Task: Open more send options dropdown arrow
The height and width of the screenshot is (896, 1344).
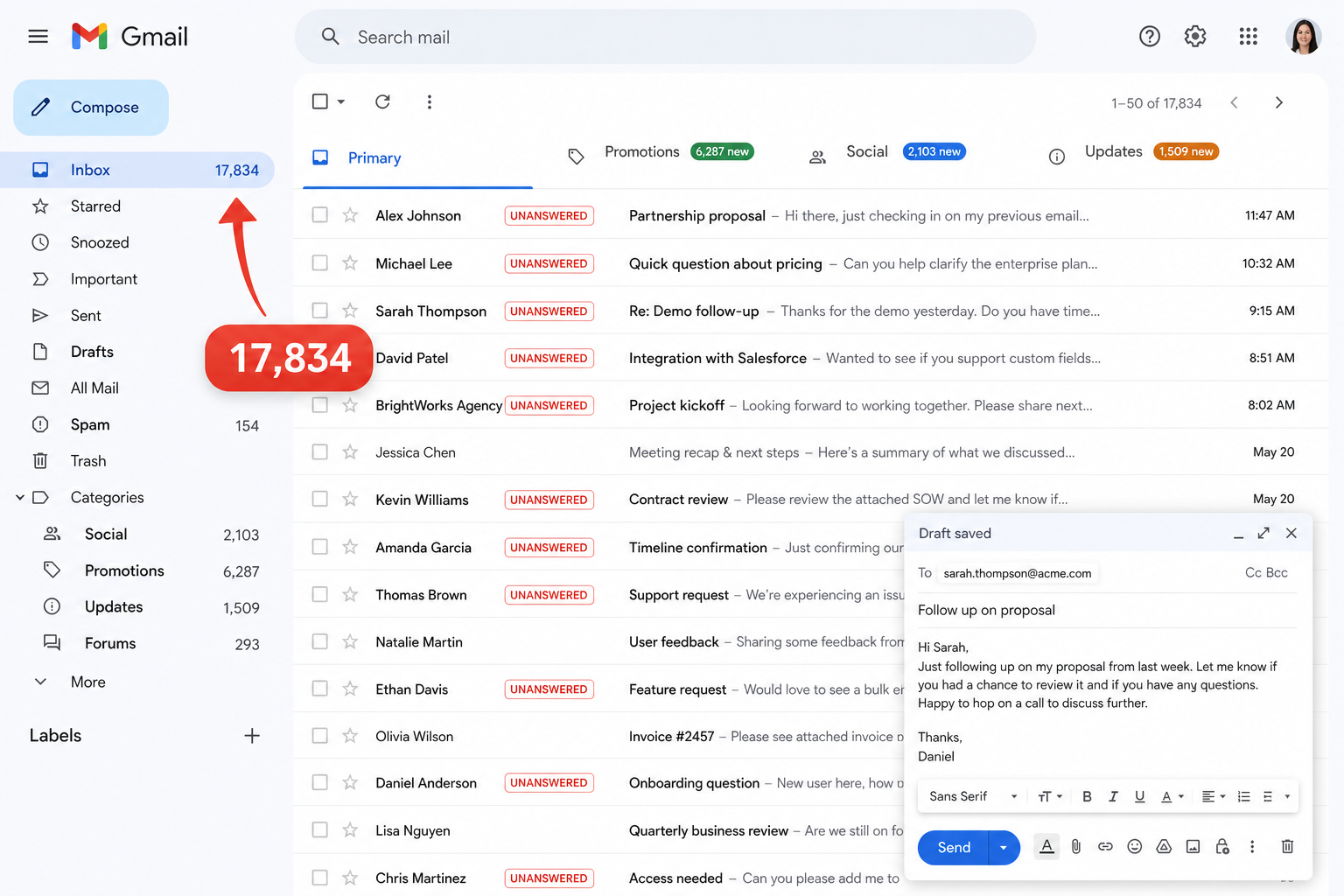Action: [x=1004, y=847]
